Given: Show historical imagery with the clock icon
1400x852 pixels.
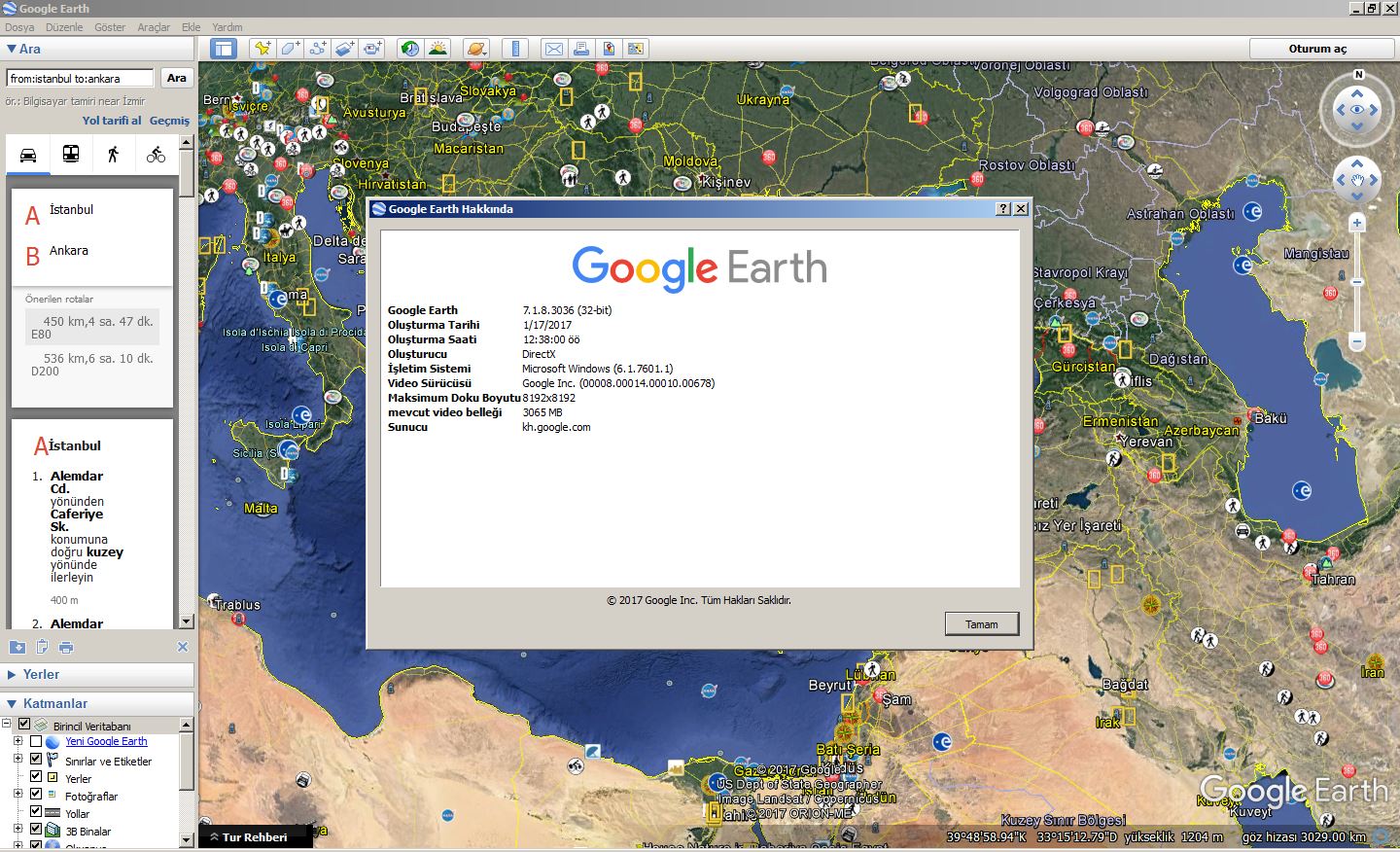Looking at the screenshot, I should pyautogui.click(x=410, y=49).
